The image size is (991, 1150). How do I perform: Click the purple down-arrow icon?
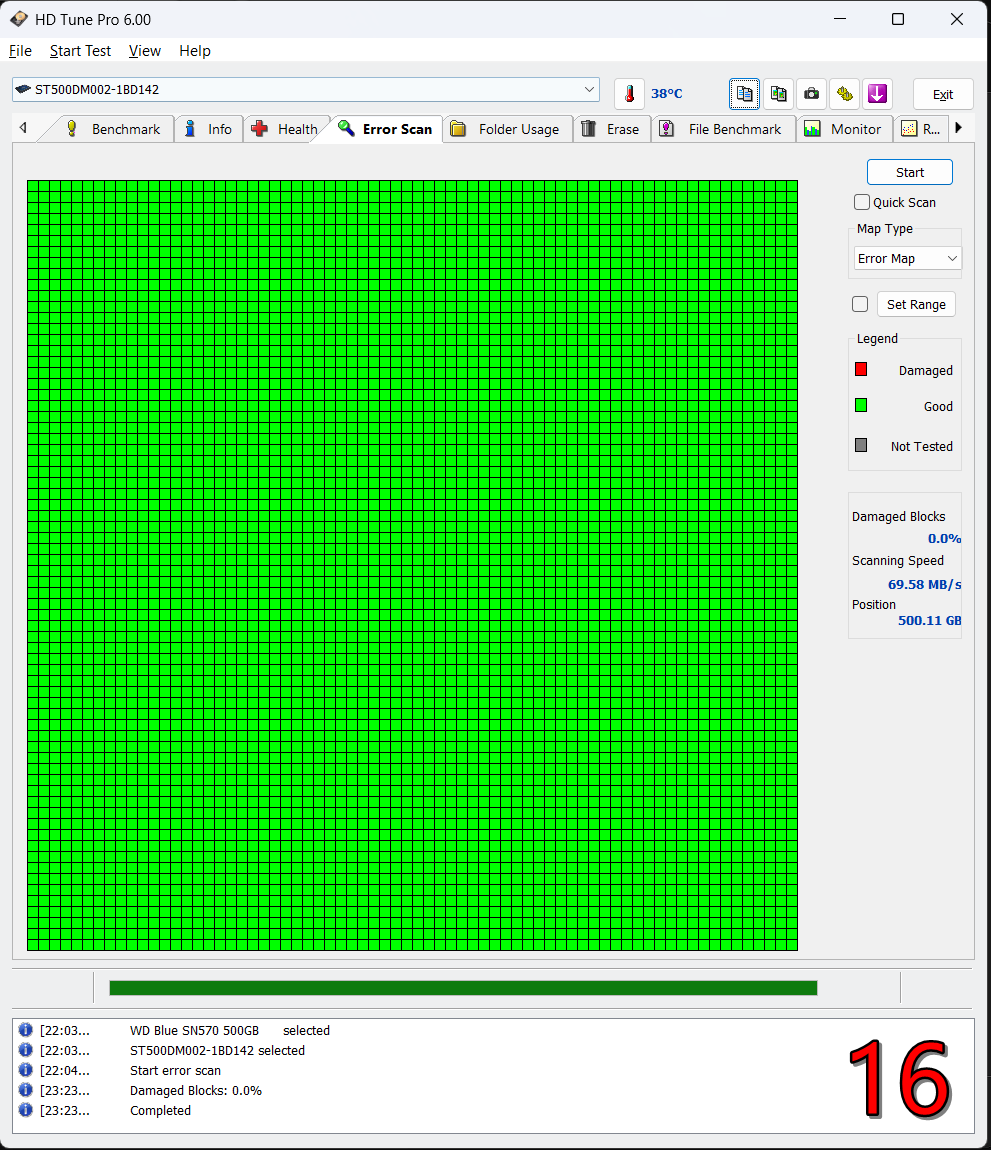(x=877, y=94)
